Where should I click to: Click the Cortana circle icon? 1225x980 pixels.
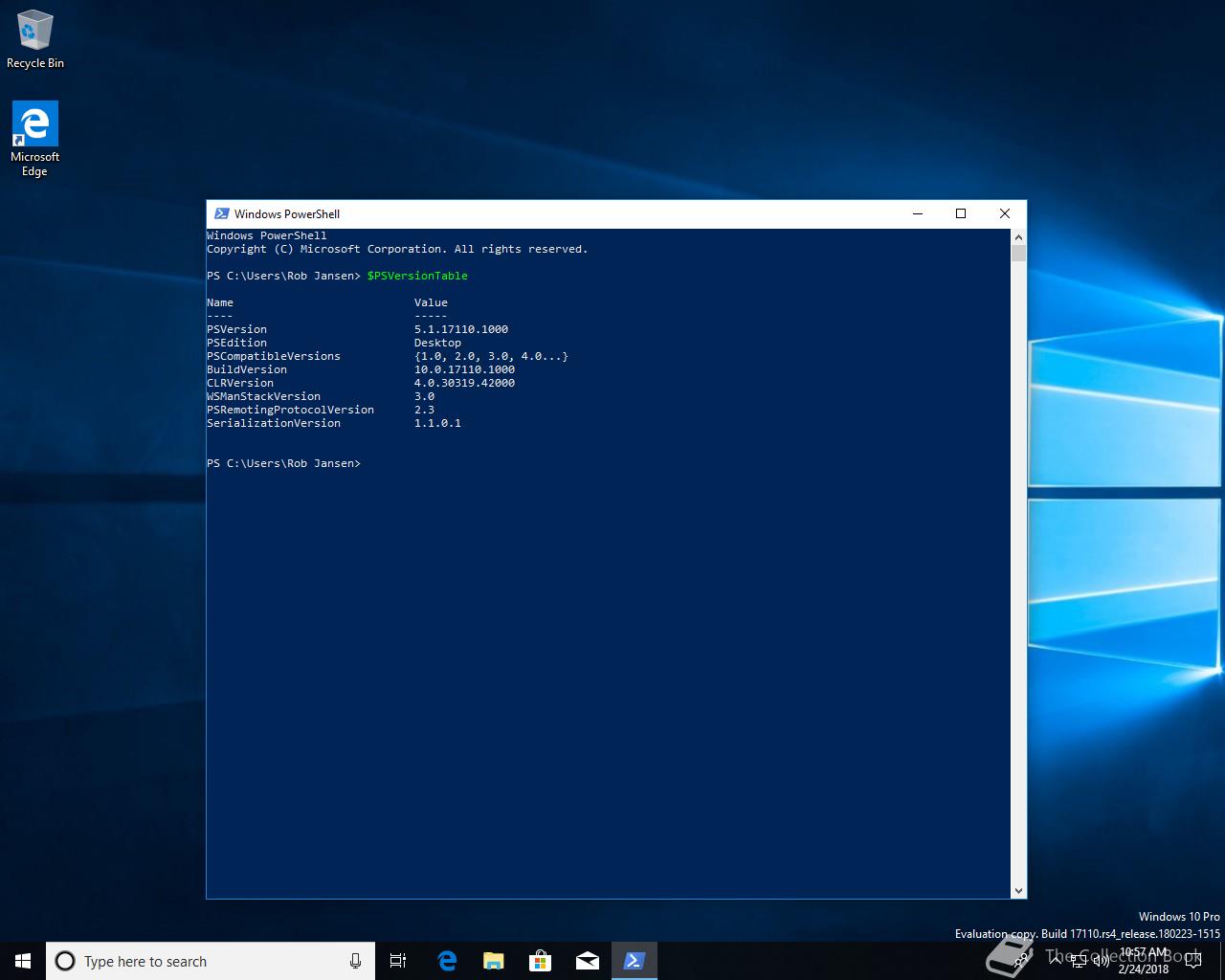tap(65, 961)
